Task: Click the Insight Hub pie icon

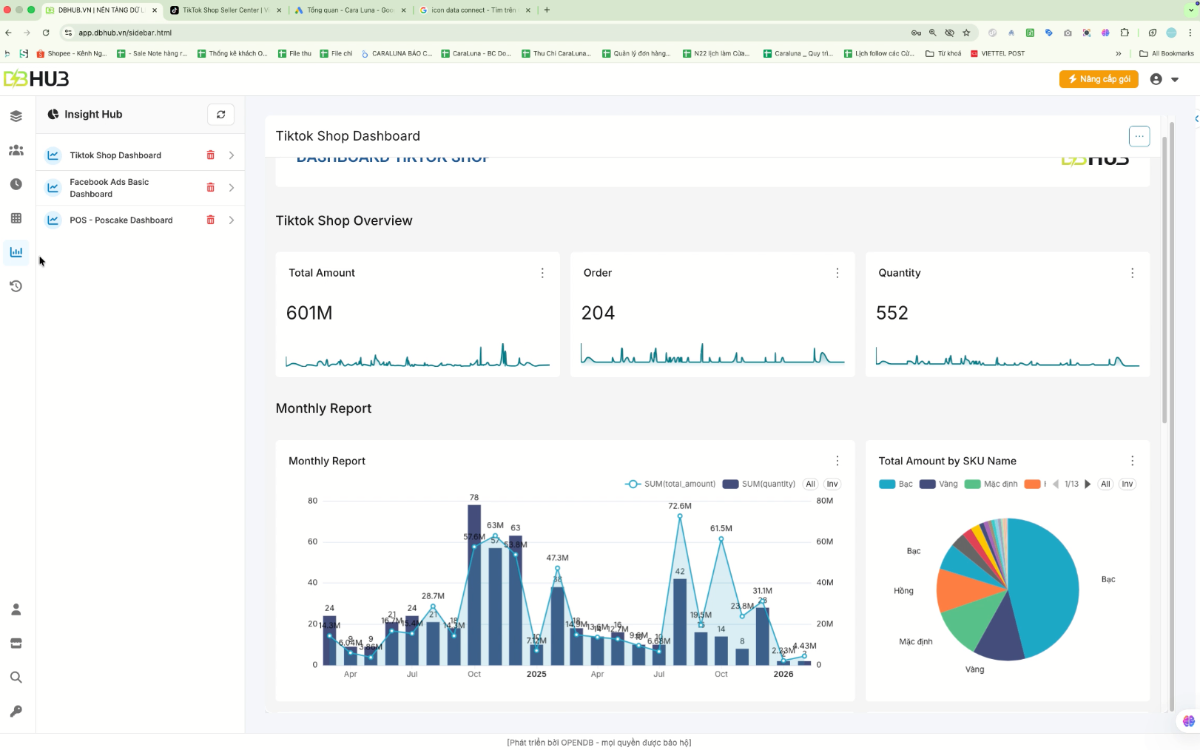Action: click(53, 114)
